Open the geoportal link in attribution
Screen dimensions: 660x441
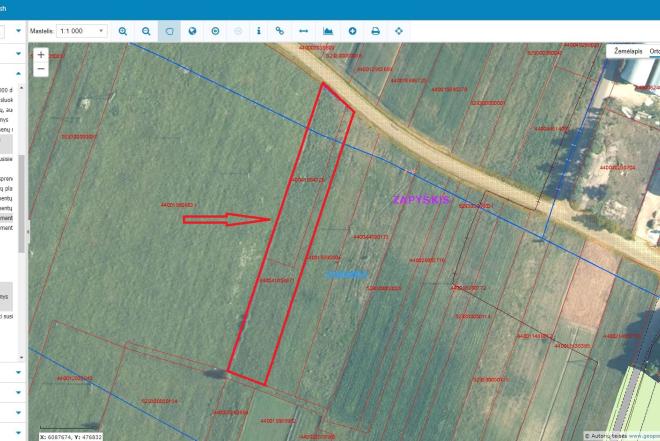(644, 436)
